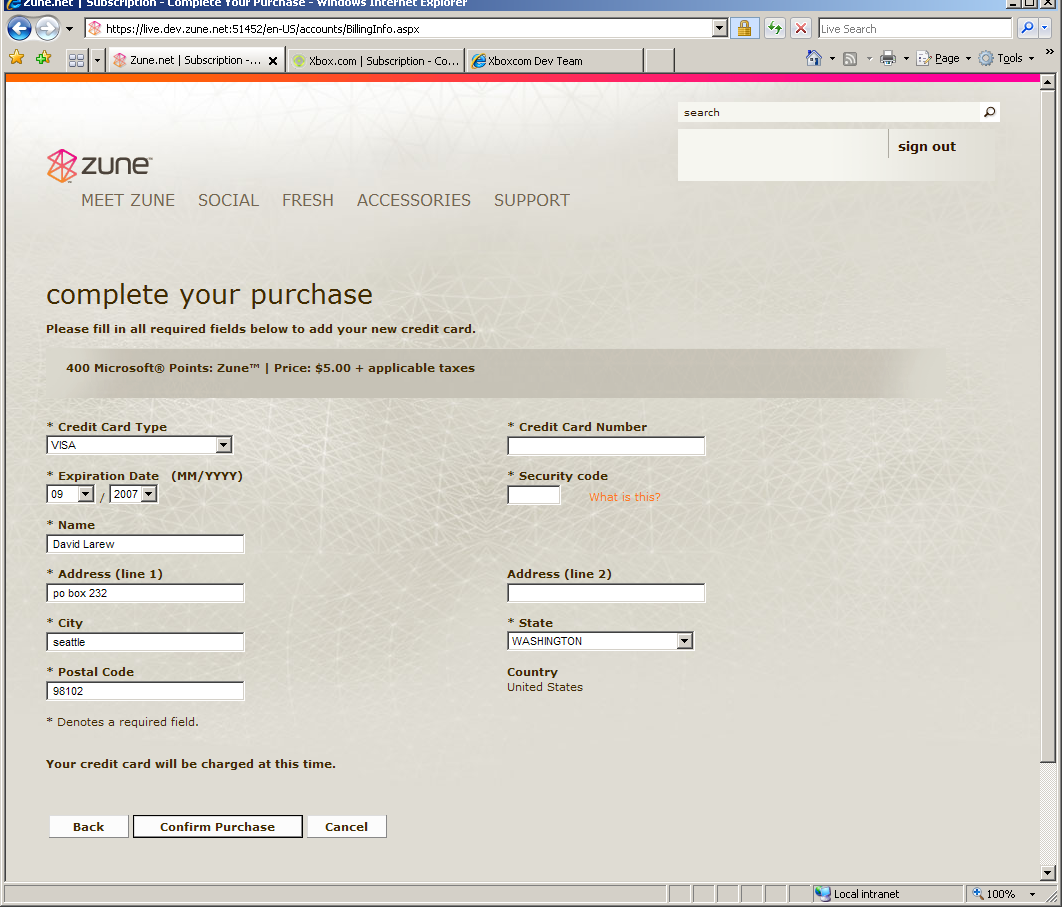The height and width of the screenshot is (907, 1062).
Task: Click the Security code field
Action: [x=534, y=495]
